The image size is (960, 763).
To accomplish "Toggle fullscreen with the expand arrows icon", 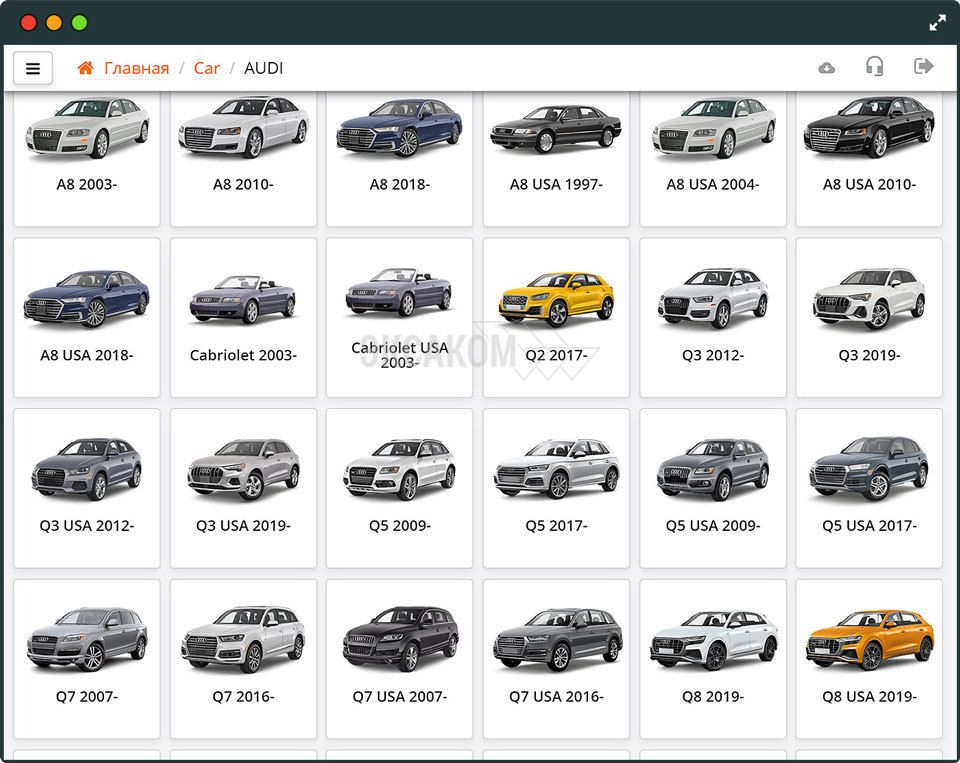I will pyautogui.click(x=937, y=22).
